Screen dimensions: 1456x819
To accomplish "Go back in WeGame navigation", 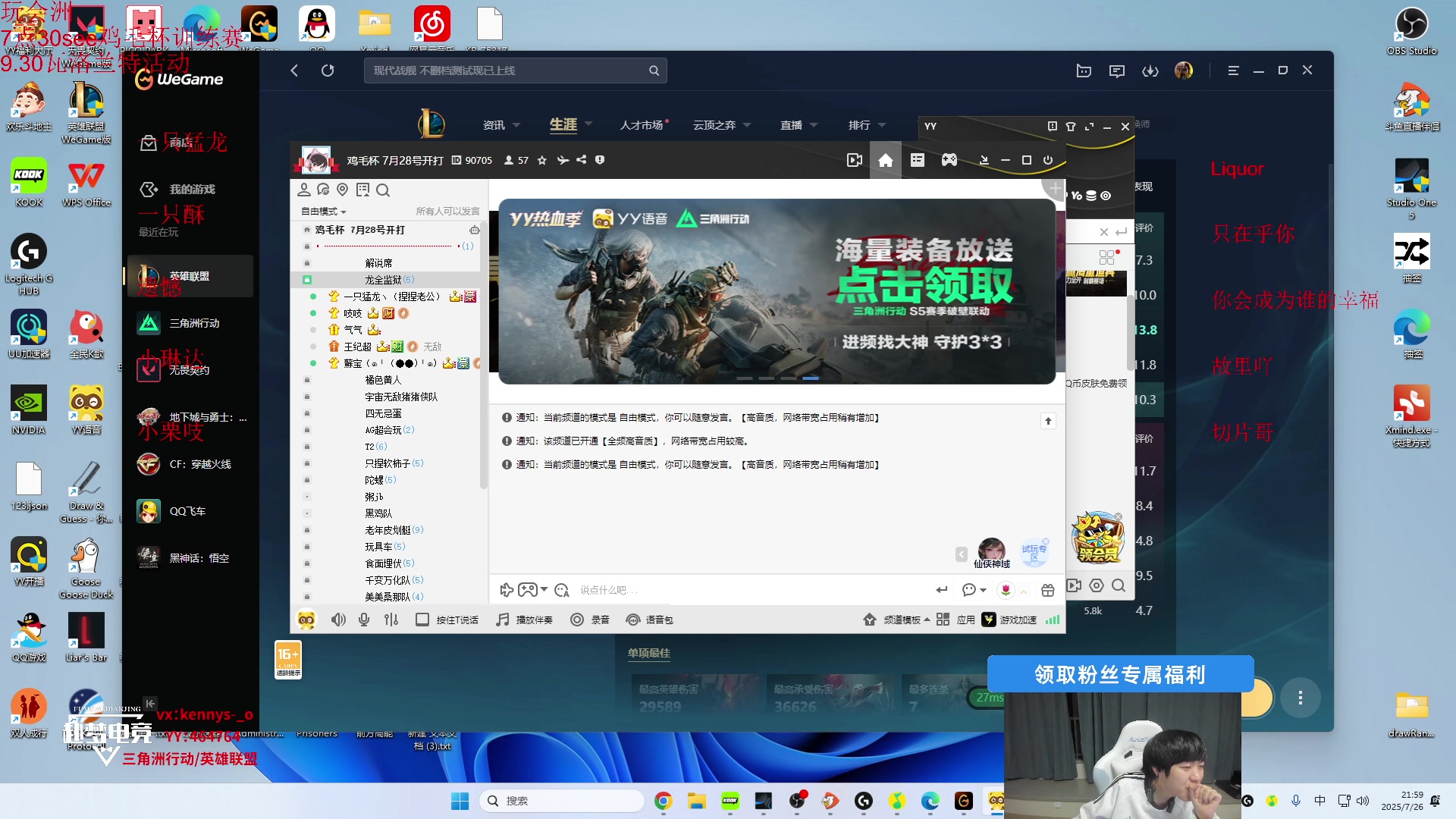I will click(294, 71).
